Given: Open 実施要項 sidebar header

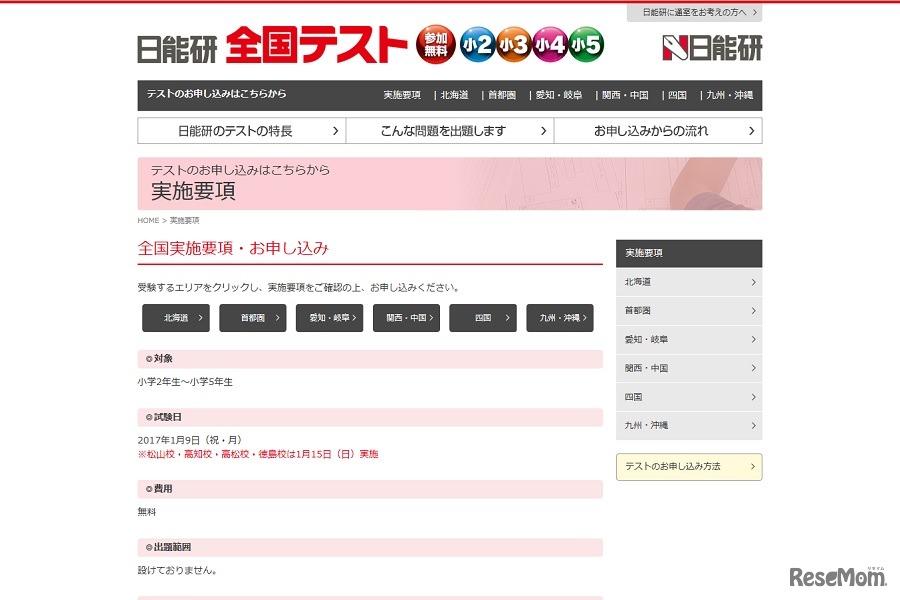Looking at the screenshot, I should (689, 253).
